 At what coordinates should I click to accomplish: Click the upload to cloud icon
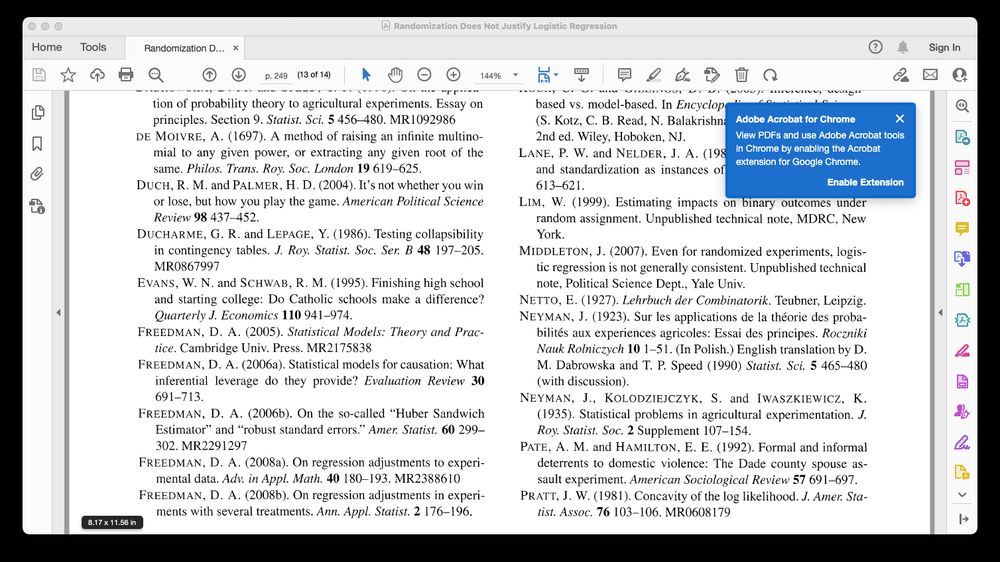click(x=97, y=75)
